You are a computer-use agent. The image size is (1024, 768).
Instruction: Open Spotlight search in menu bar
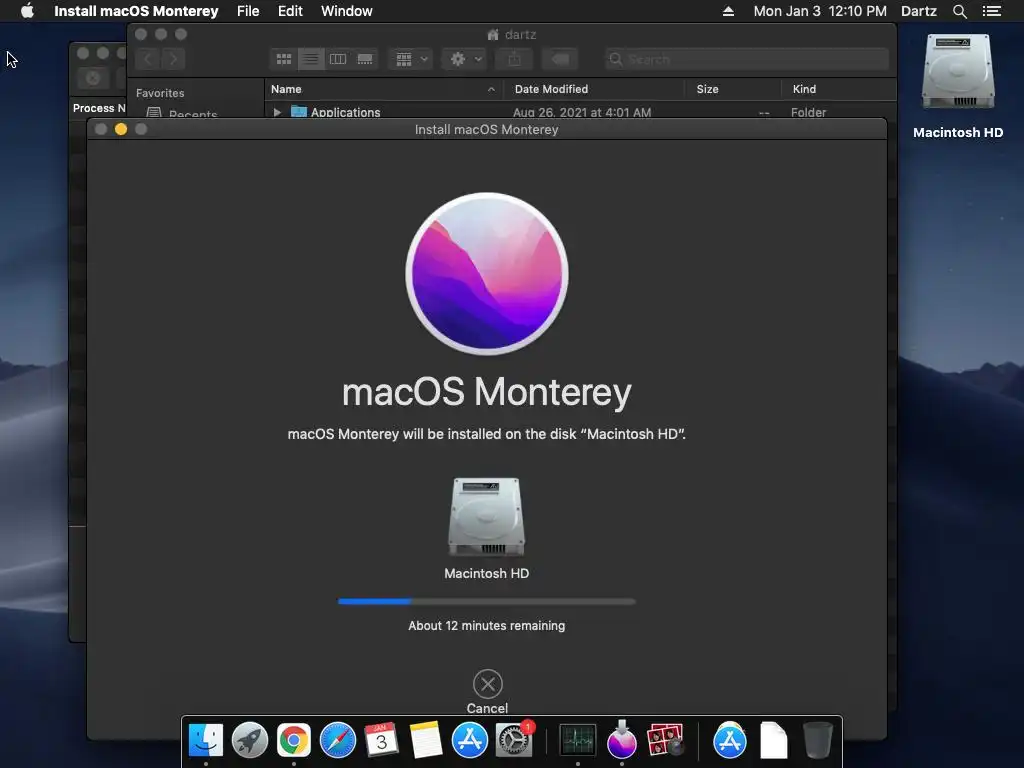pyautogui.click(x=959, y=11)
